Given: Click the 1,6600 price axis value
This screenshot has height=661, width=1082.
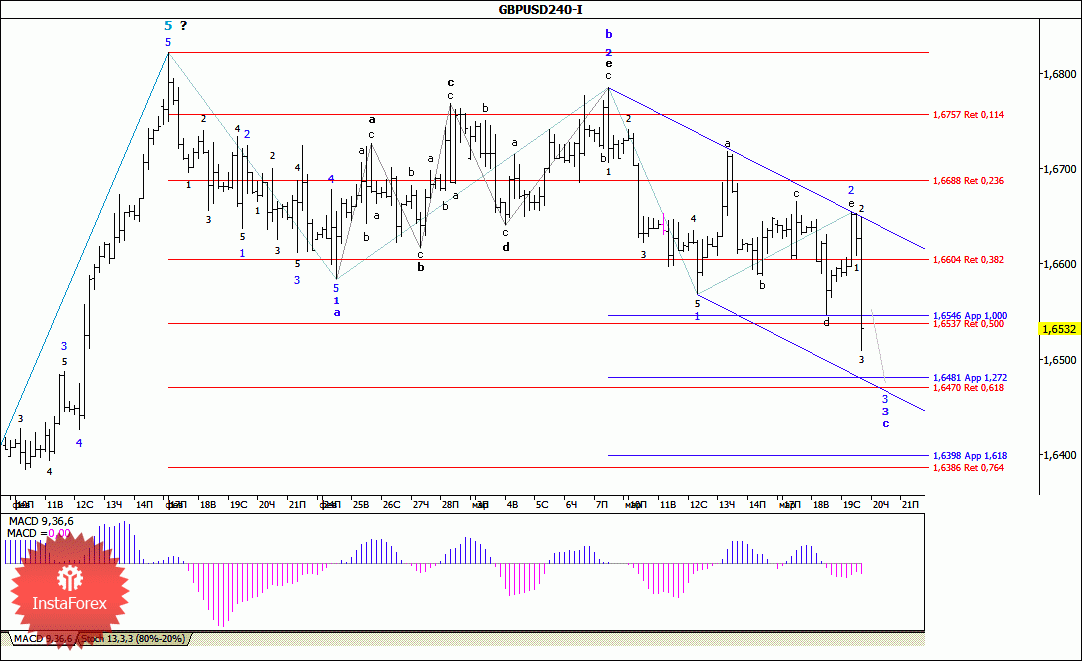Looking at the screenshot, I should pos(1060,264).
